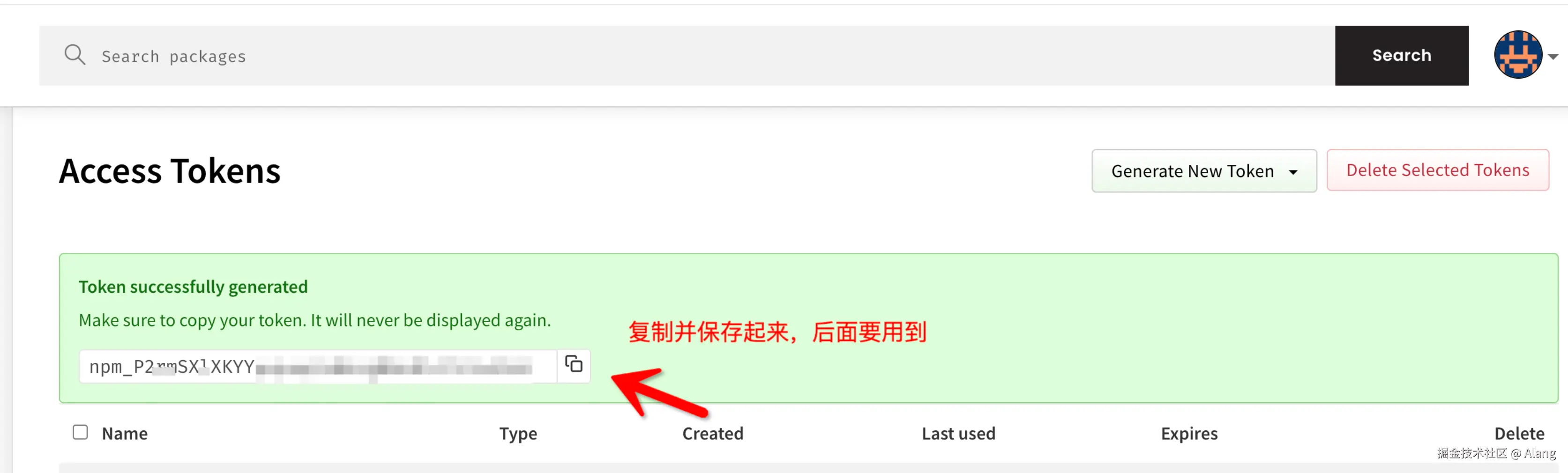The width and height of the screenshot is (1568, 473).
Task: Expand the account menu caret beside avatar
Action: click(1553, 57)
